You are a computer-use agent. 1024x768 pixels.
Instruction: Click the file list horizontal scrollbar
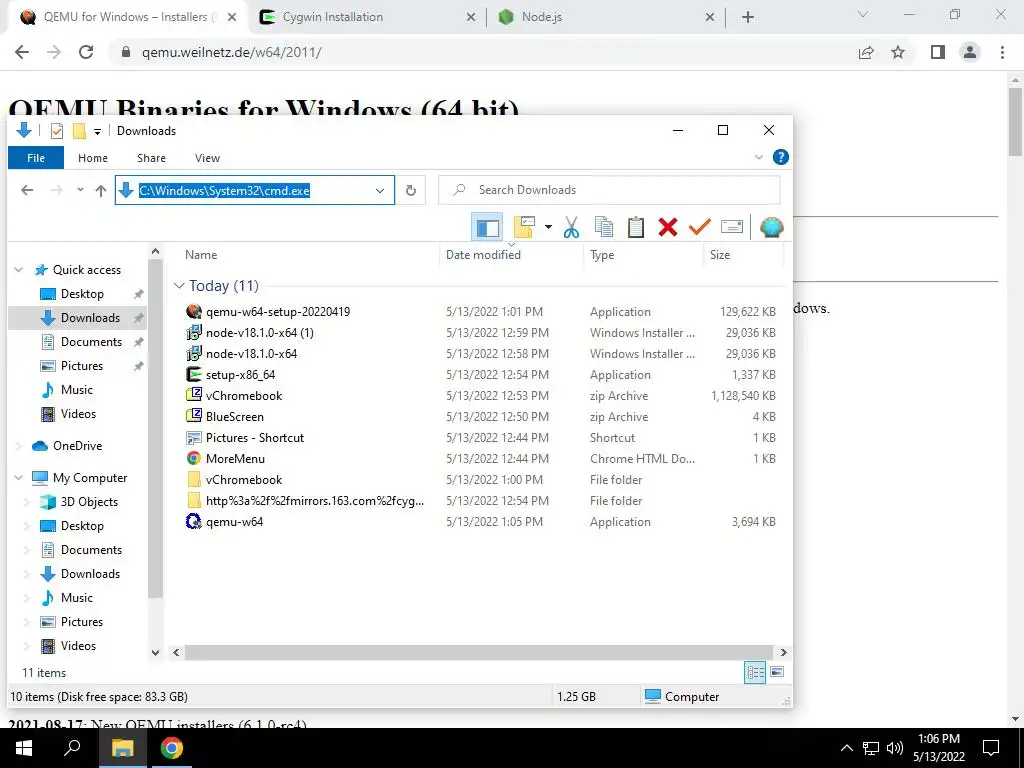(x=479, y=652)
